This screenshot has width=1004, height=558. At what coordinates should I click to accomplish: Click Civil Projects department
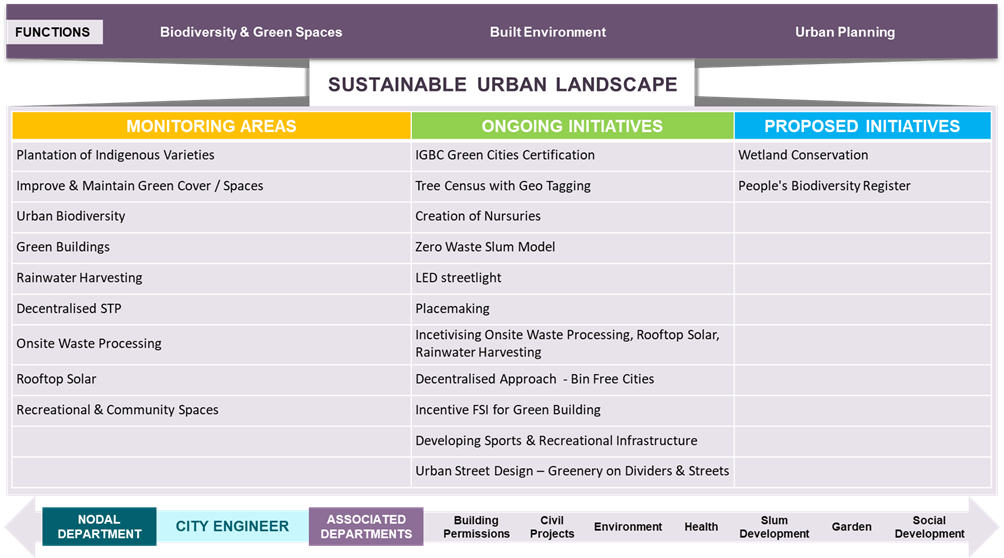click(552, 527)
